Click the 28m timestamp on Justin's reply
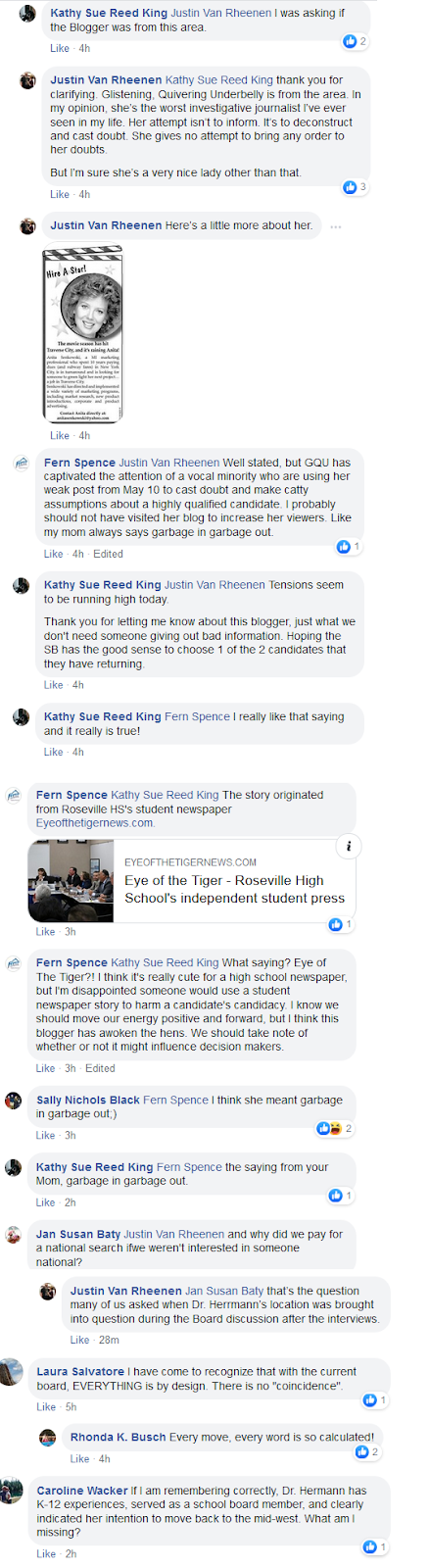The image size is (429, 1568). pos(108,1340)
